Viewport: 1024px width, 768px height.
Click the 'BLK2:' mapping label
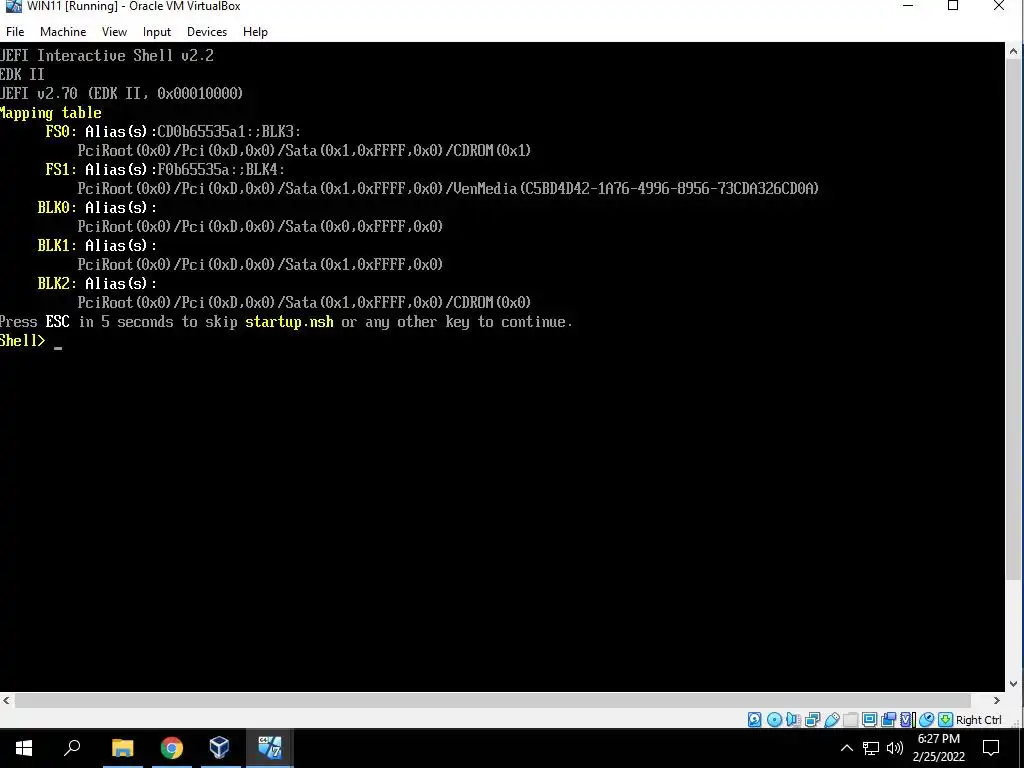[x=57, y=283]
